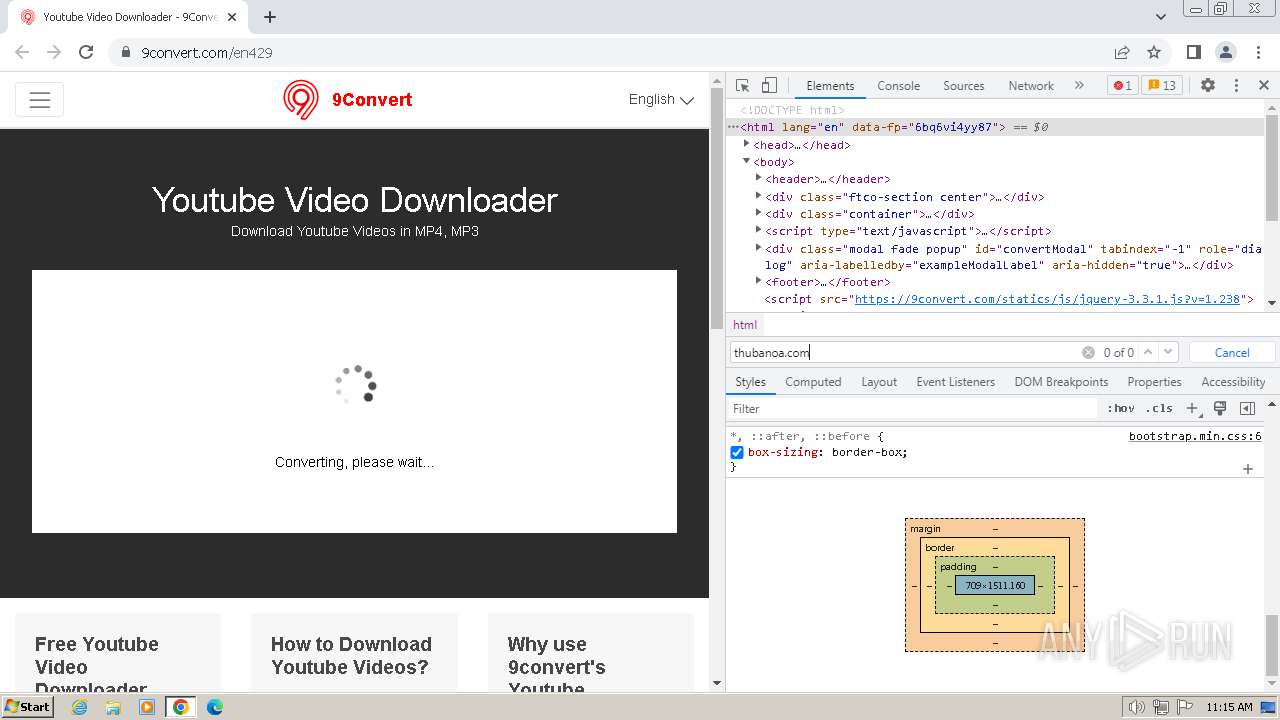
Task: Open a new browser tab
Action: 270,17
